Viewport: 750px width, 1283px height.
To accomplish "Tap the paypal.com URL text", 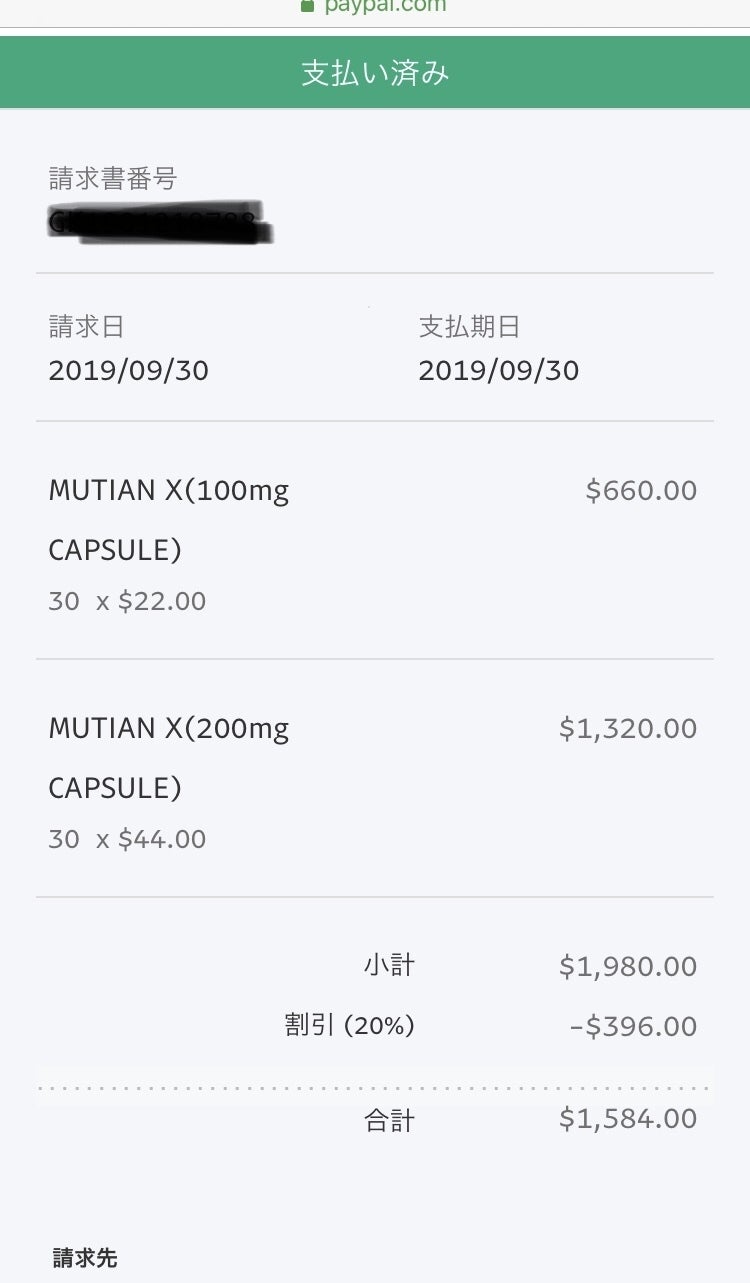I will pyautogui.click(x=385, y=6).
